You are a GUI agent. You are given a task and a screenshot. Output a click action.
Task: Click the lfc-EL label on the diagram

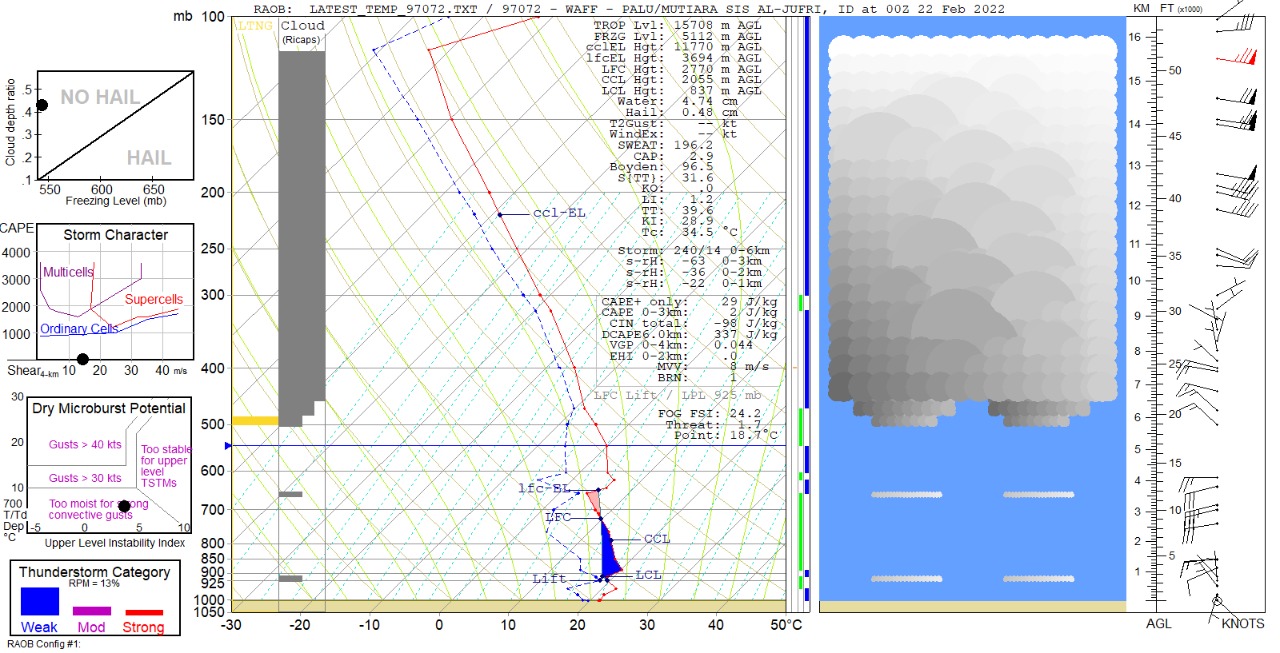pos(543,488)
